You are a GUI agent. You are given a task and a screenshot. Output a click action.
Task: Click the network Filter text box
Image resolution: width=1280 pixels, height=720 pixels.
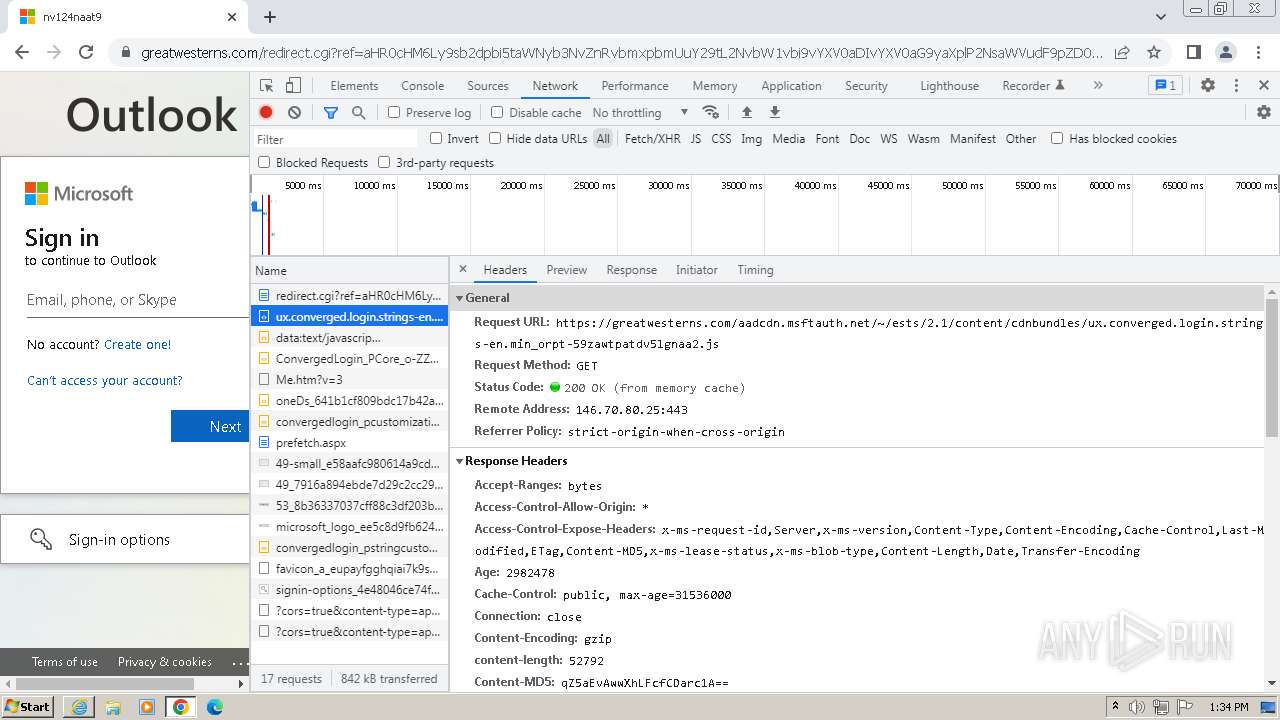point(336,139)
